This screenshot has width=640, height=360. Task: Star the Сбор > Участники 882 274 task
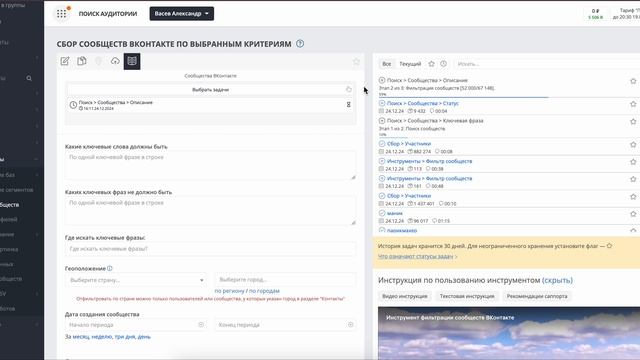coord(633,144)
